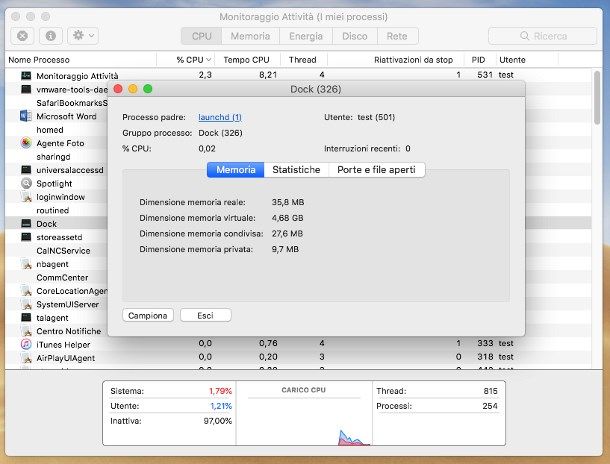
Task: Click the storeassetd process icon
Action: [x=26, y=237]
